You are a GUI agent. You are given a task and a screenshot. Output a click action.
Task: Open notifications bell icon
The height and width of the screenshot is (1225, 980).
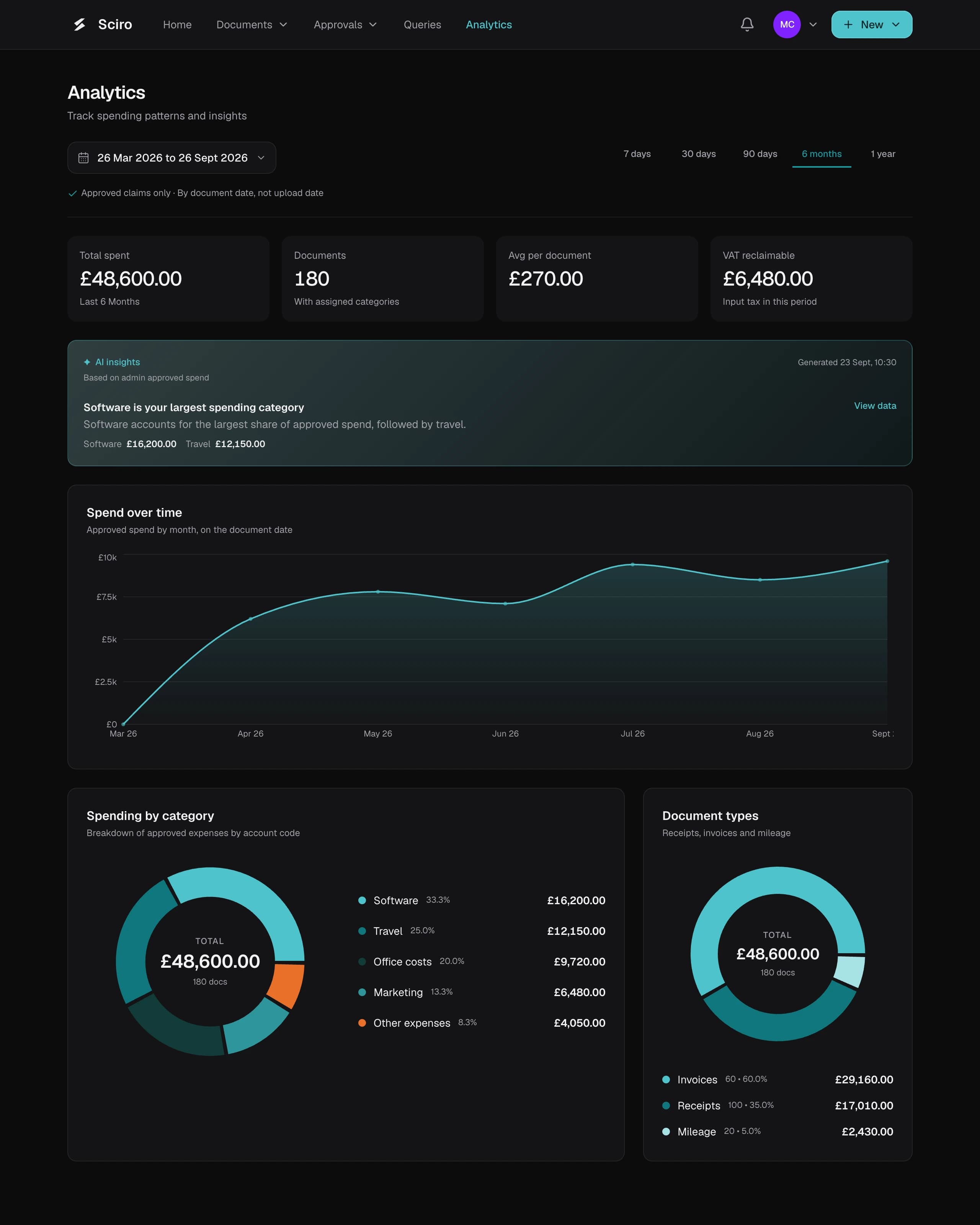coord(747,24)
